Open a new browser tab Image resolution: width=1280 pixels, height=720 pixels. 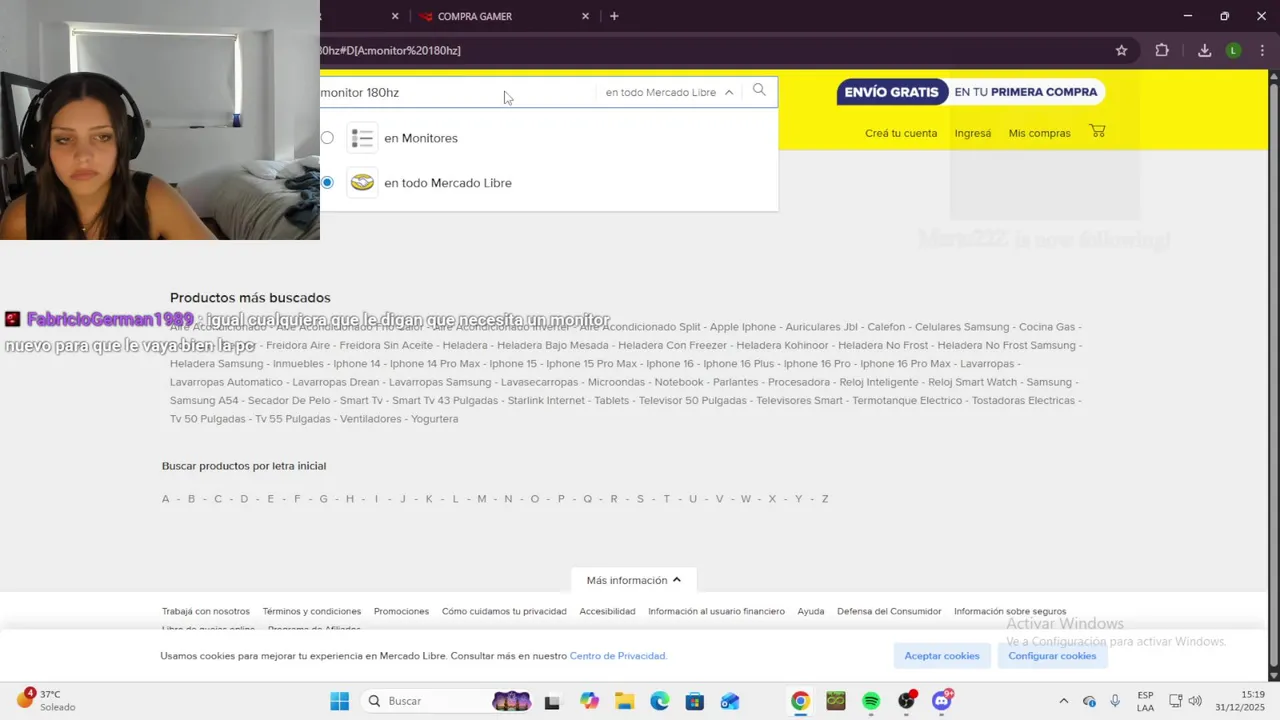coord(614,16)
